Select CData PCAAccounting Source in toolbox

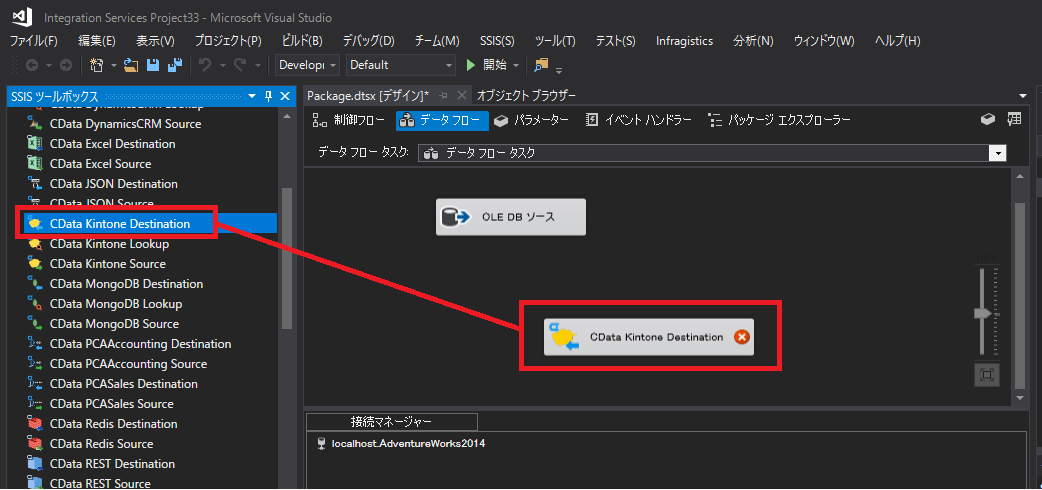coord(128,364)
